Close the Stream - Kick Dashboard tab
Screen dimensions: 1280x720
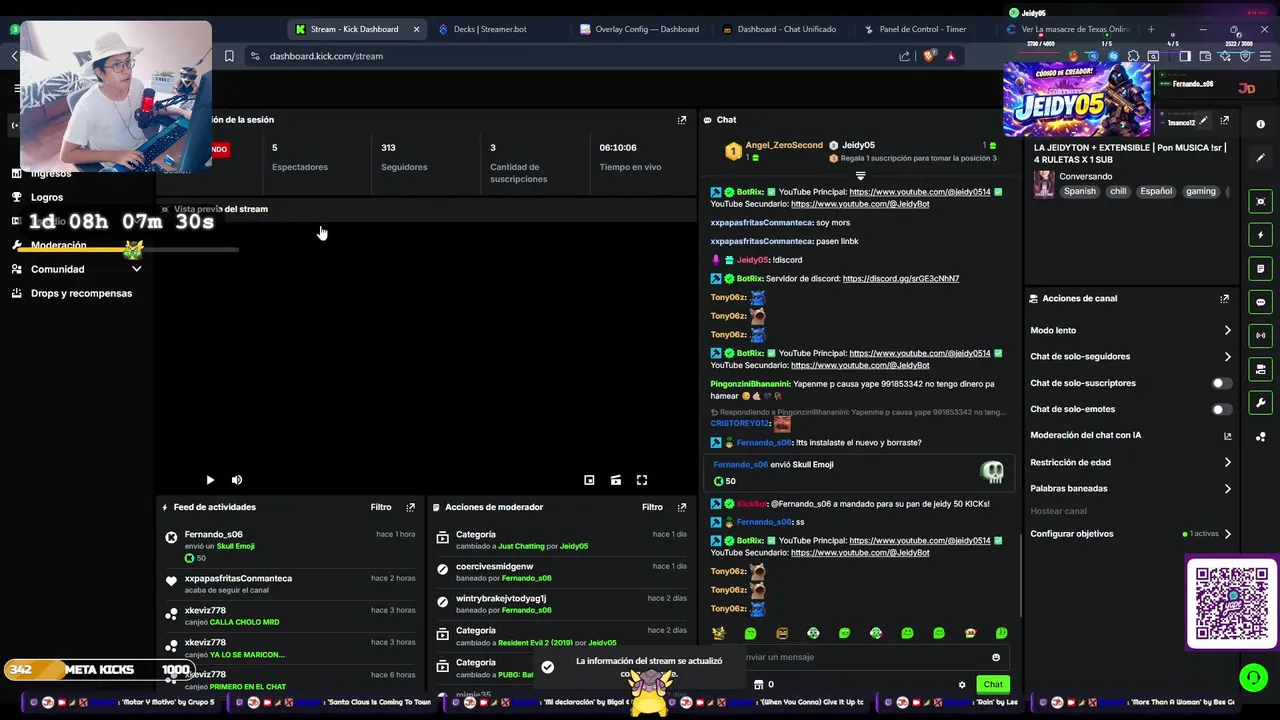tap(416, 29)
